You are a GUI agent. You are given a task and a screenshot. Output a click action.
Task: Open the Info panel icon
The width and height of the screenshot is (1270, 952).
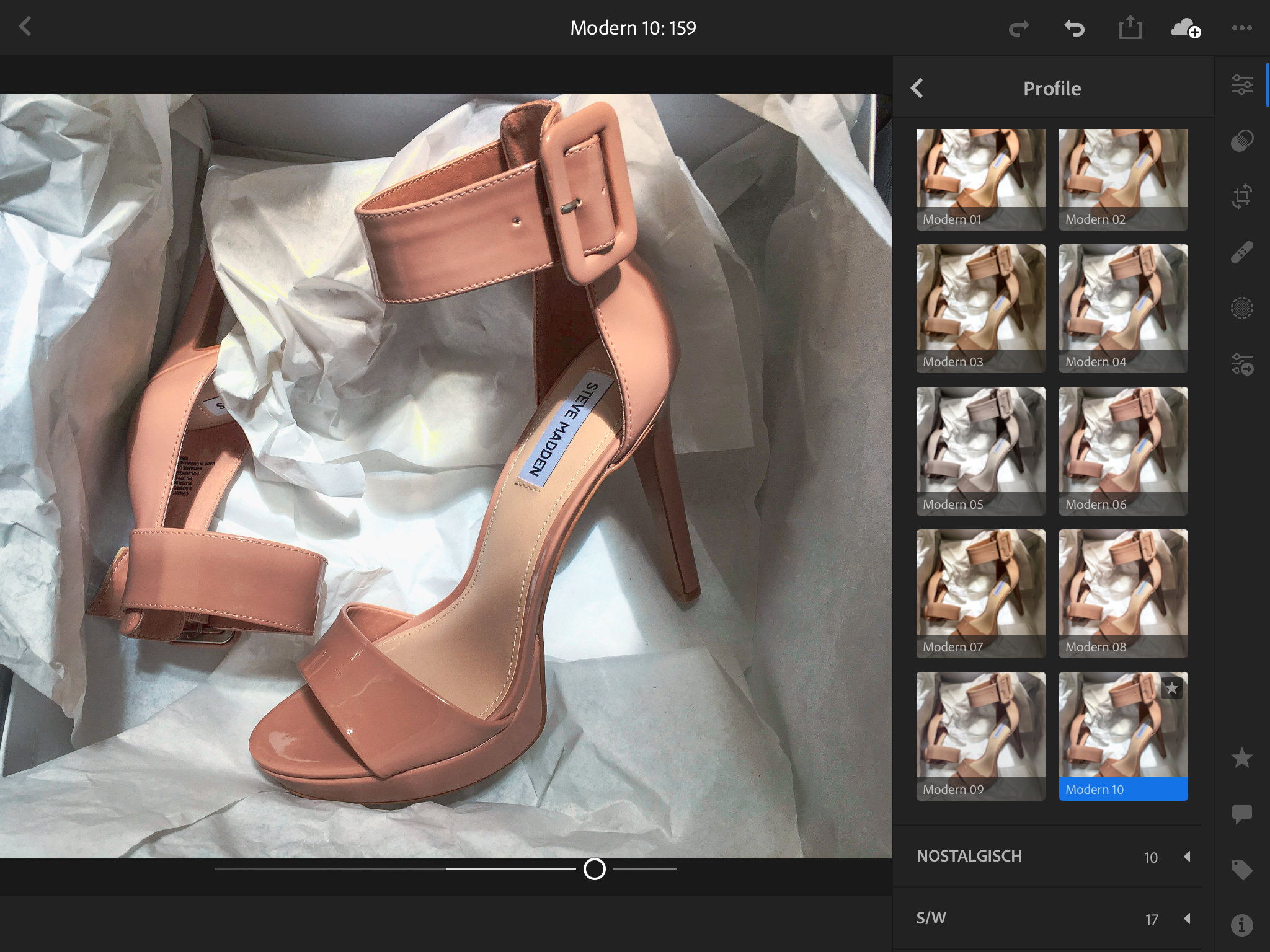[1241, 925]
